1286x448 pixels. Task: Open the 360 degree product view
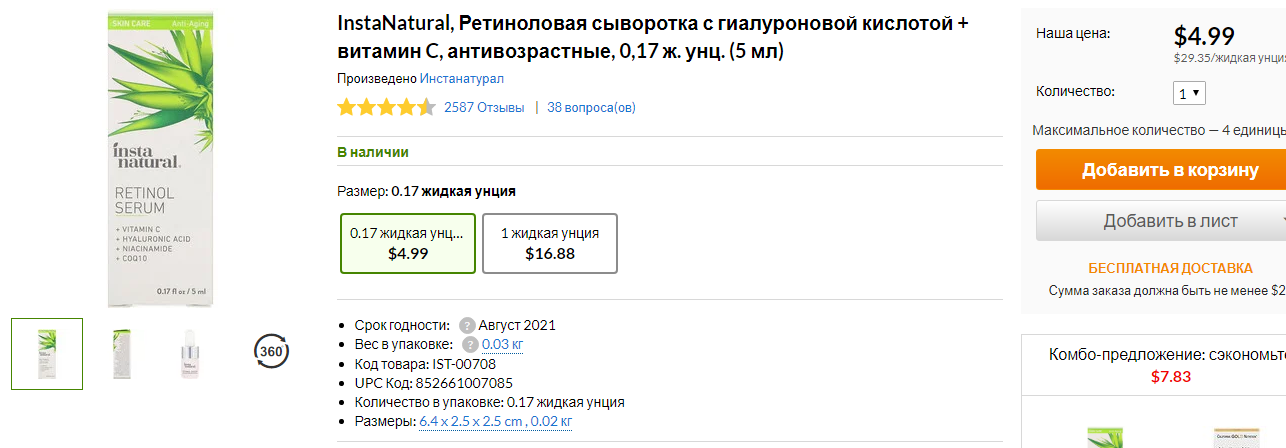(x=272, y=352)
